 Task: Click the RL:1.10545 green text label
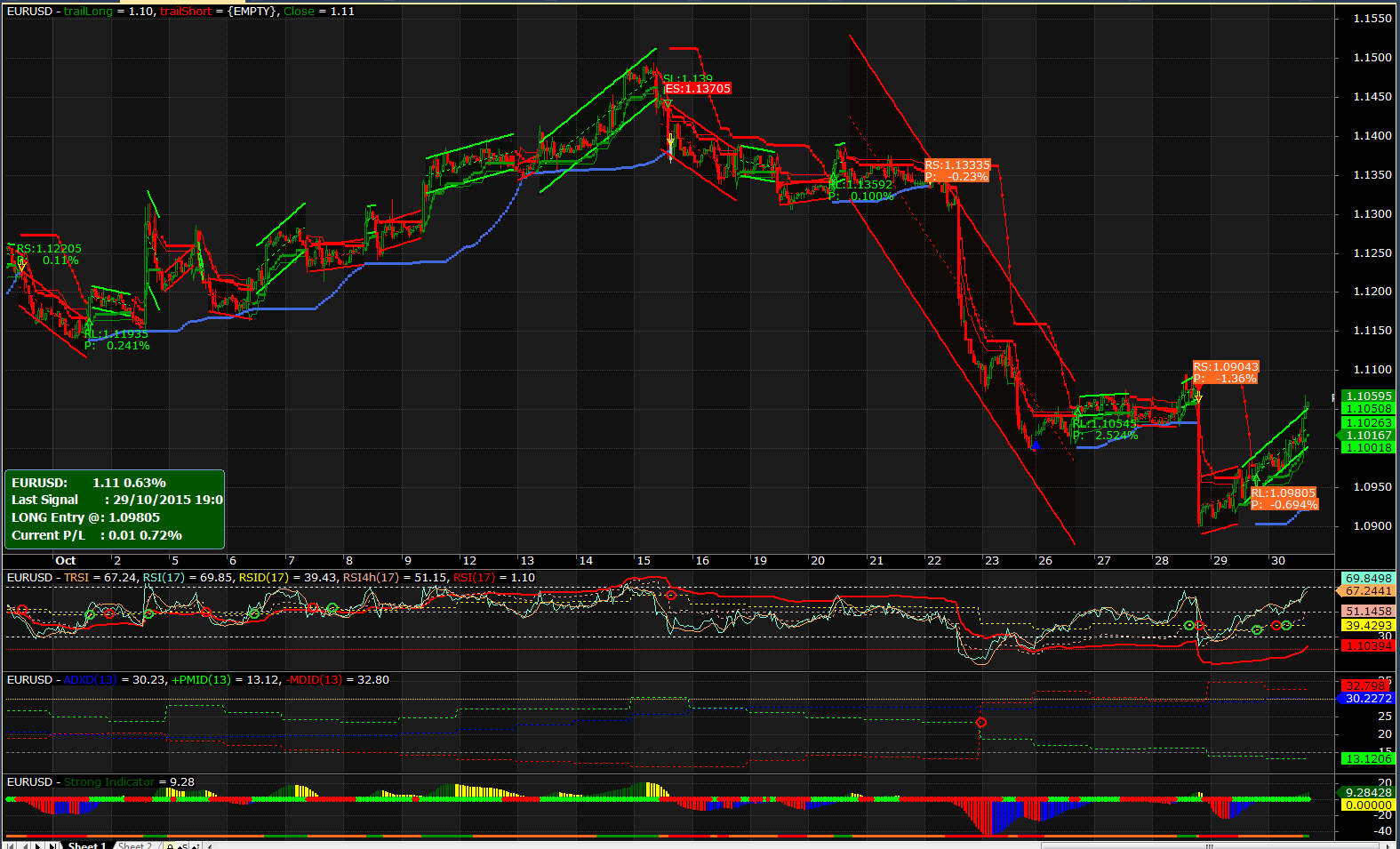pos(1105,424)
